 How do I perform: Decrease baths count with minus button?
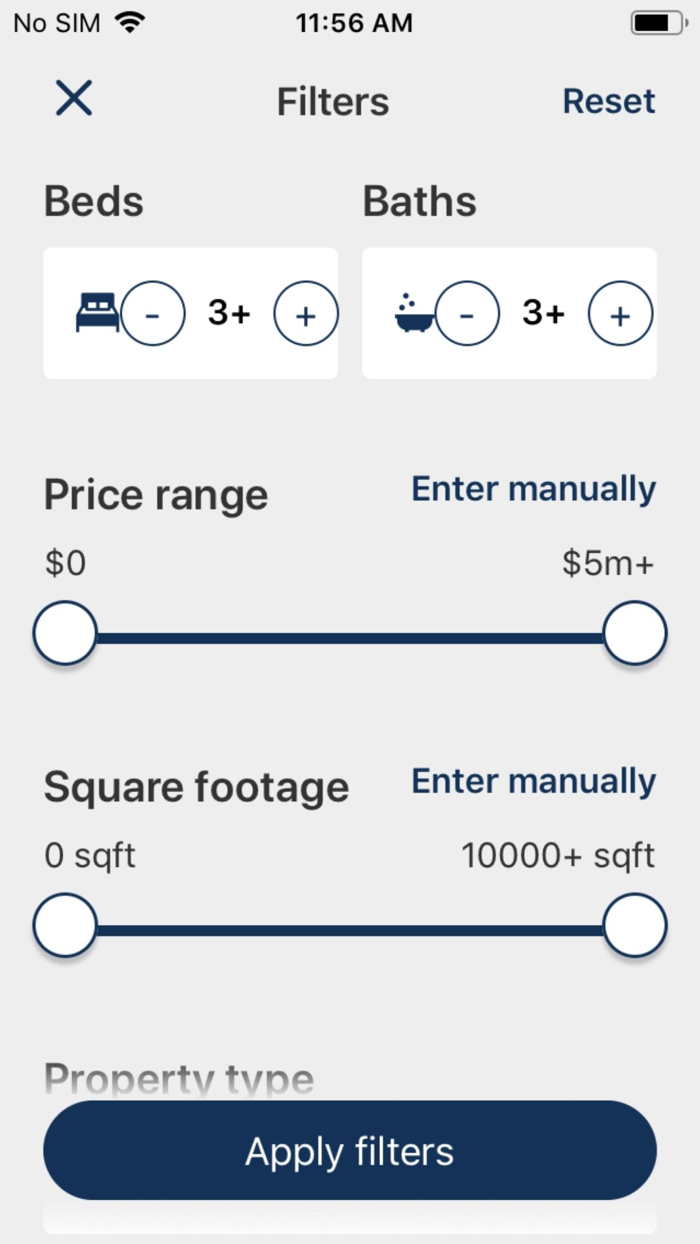(x=467, y=314)
